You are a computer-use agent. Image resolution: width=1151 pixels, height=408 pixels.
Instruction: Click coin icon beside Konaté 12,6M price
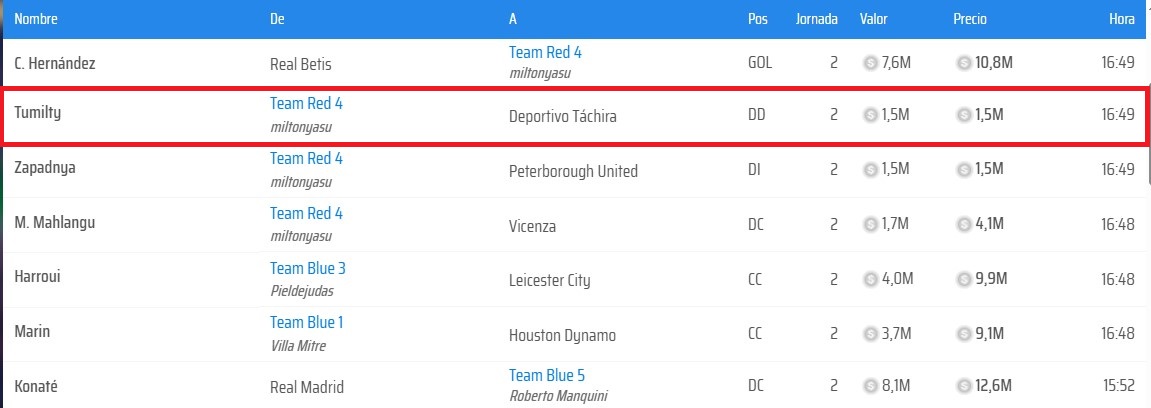pos(964,386)
